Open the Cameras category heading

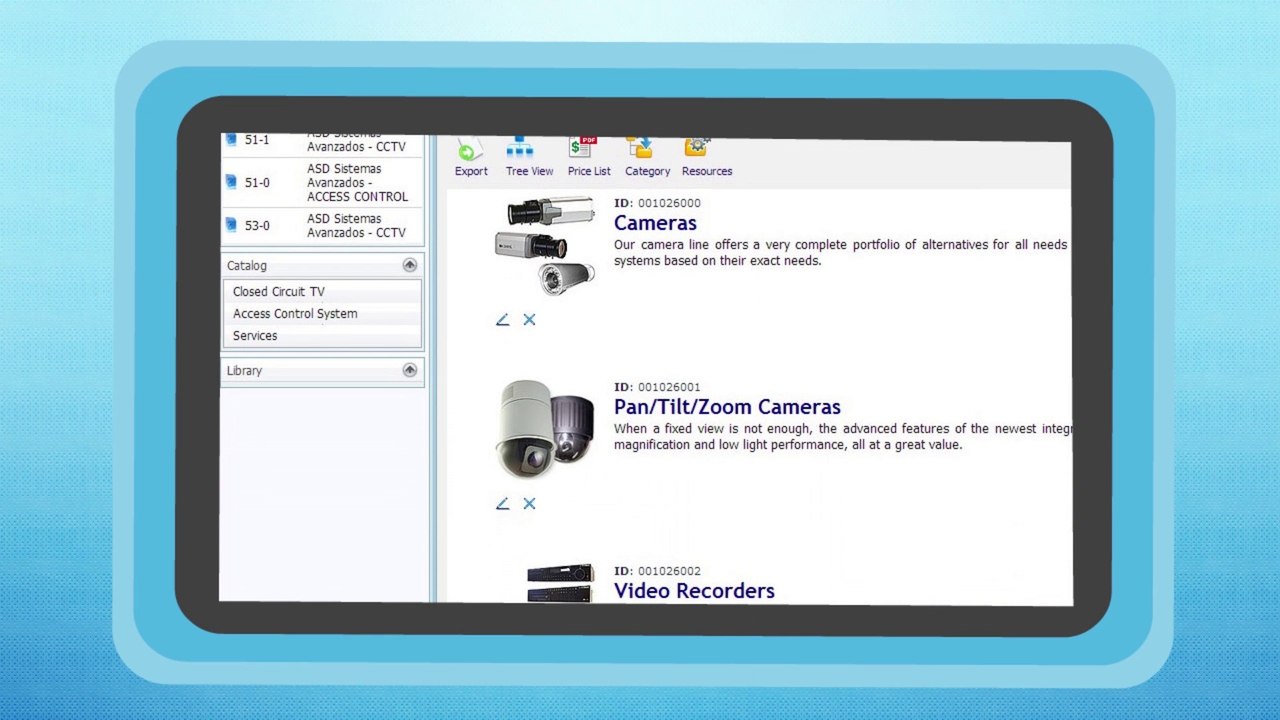(655, 223)
